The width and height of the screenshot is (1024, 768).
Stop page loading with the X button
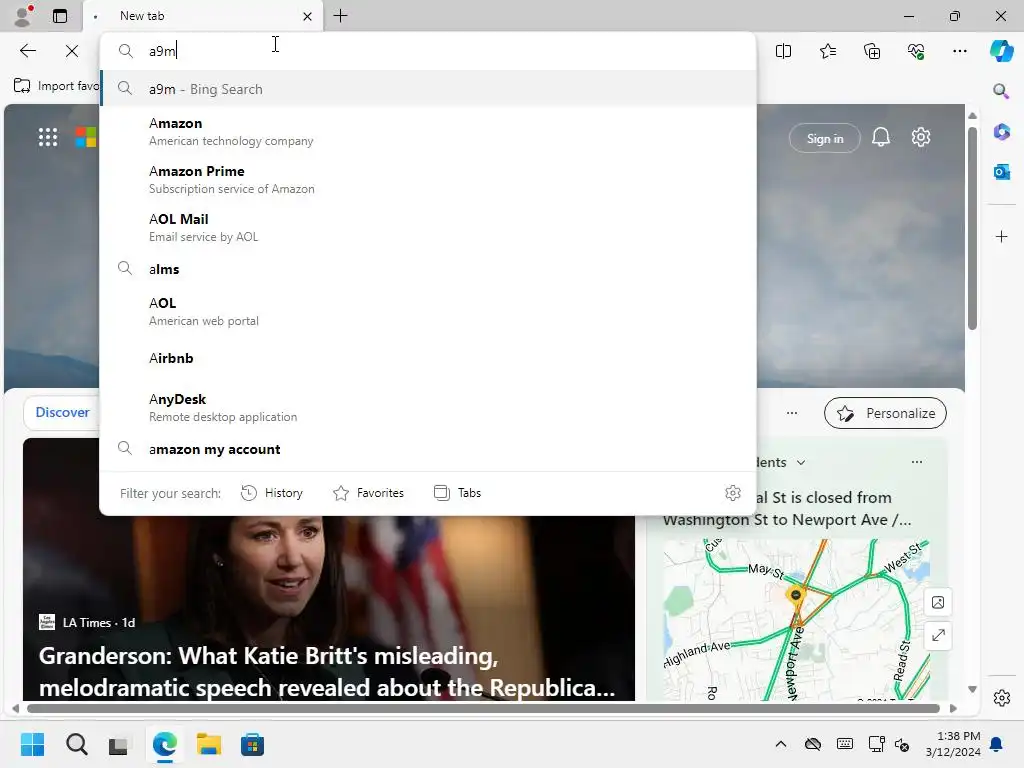(x=72, y=51)
